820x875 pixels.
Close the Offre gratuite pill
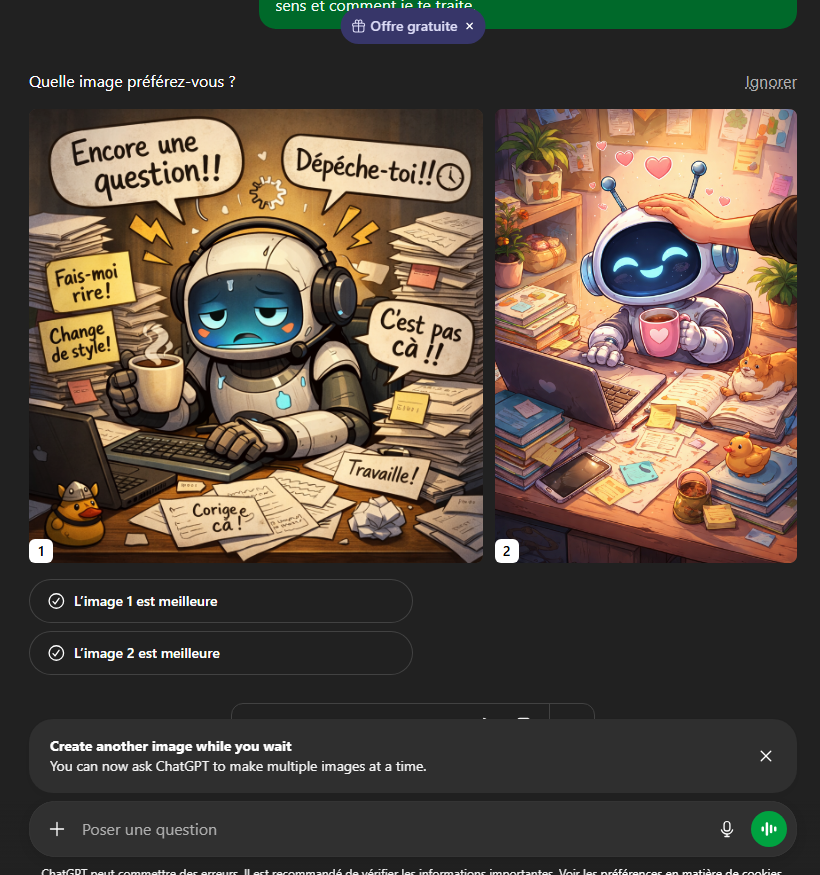tap(469, 26)
